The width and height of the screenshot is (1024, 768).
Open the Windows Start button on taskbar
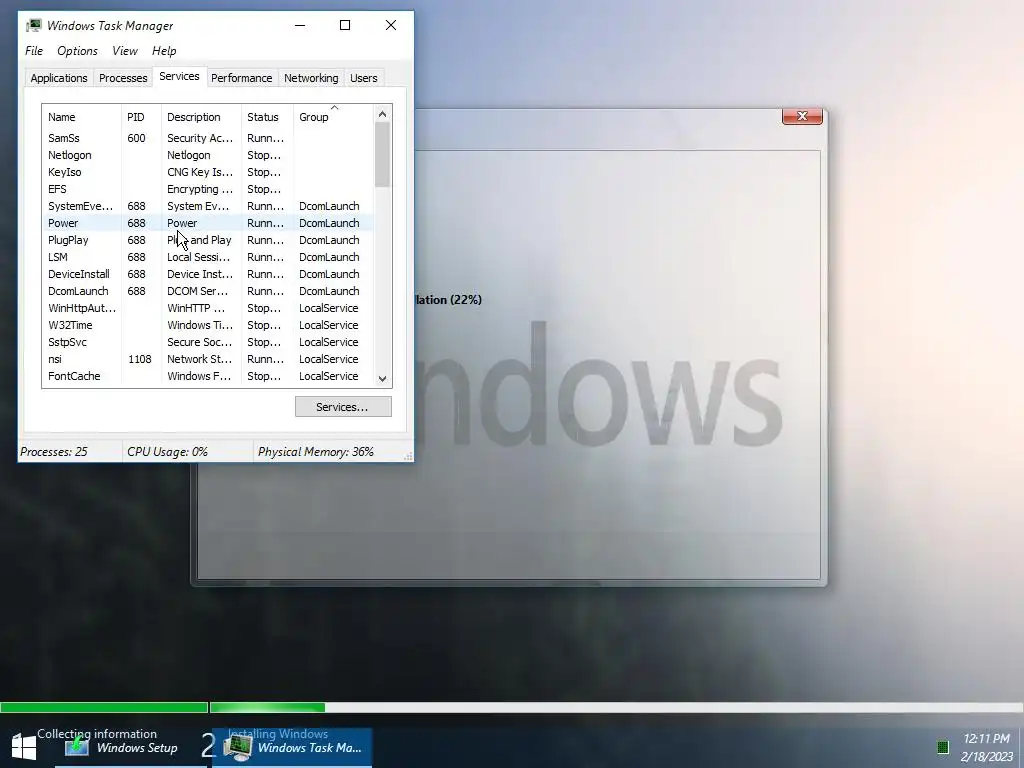[x=24, y=746]
